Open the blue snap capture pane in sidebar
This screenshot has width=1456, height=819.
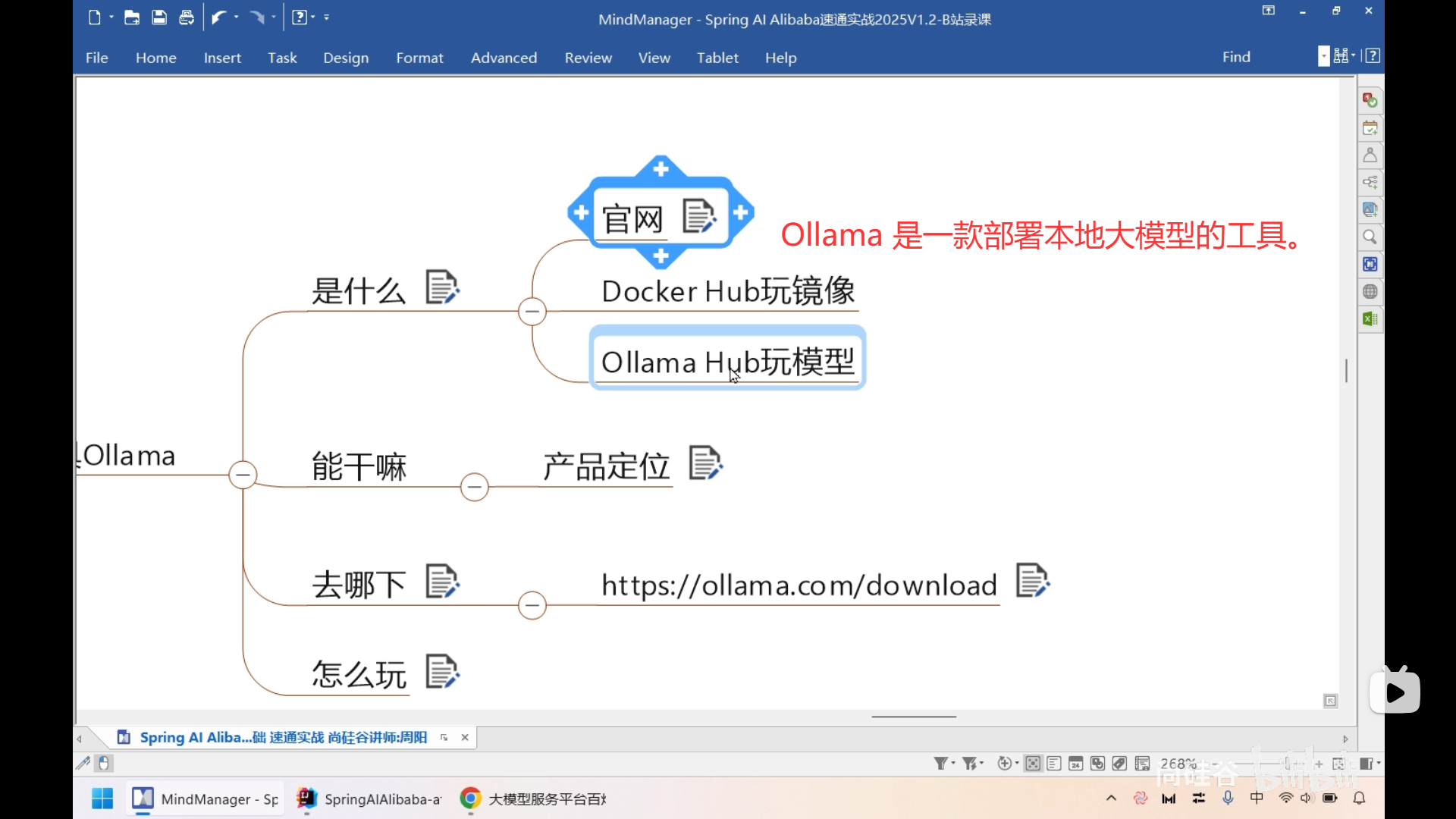(x=1370, y=265)
